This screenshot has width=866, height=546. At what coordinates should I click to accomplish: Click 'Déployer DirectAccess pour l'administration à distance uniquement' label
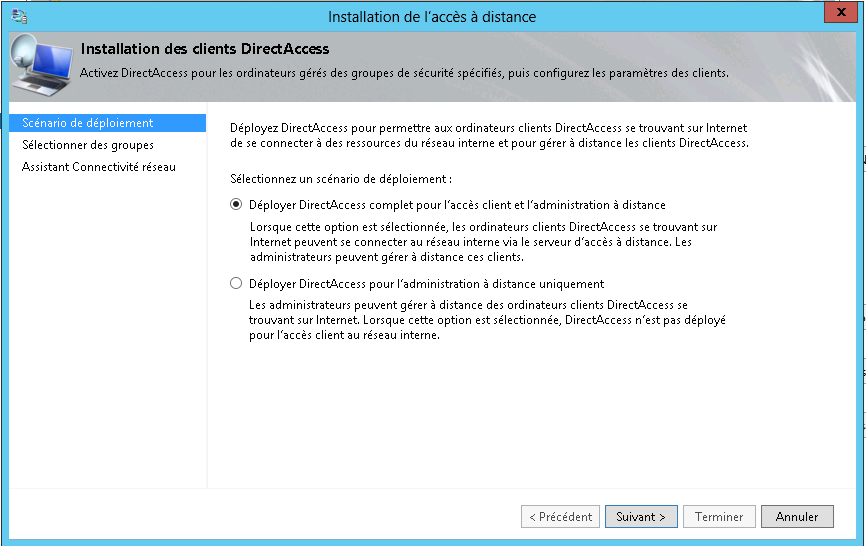pos(426,284)
